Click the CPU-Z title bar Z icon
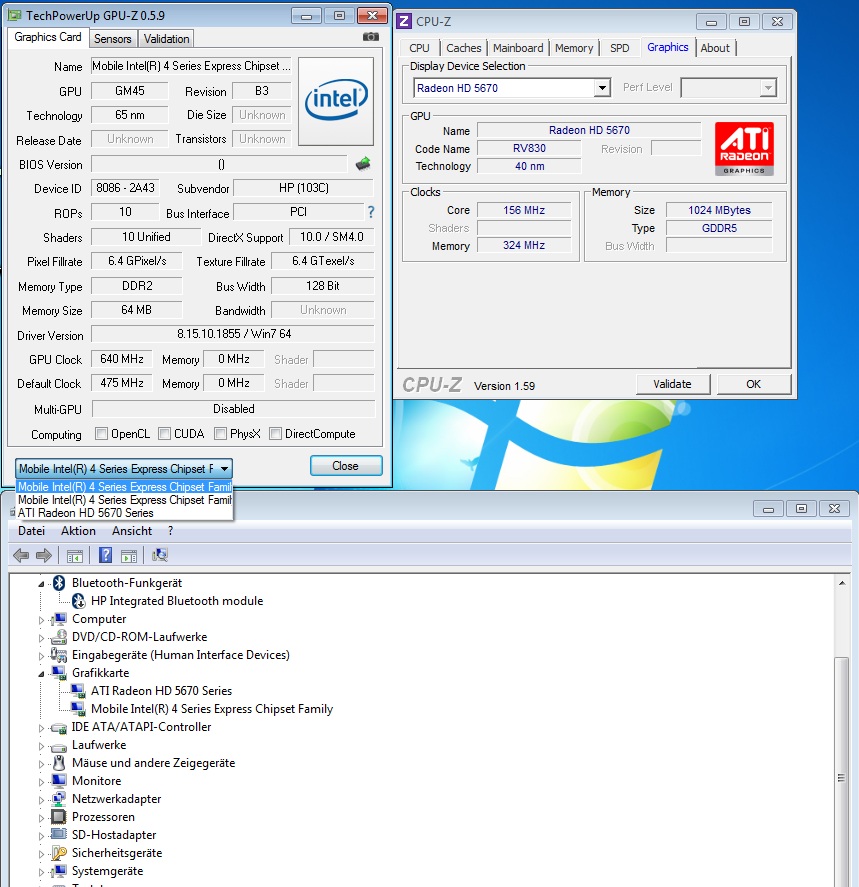The height and width of the screenshot is (887, 859). (404, 21)
